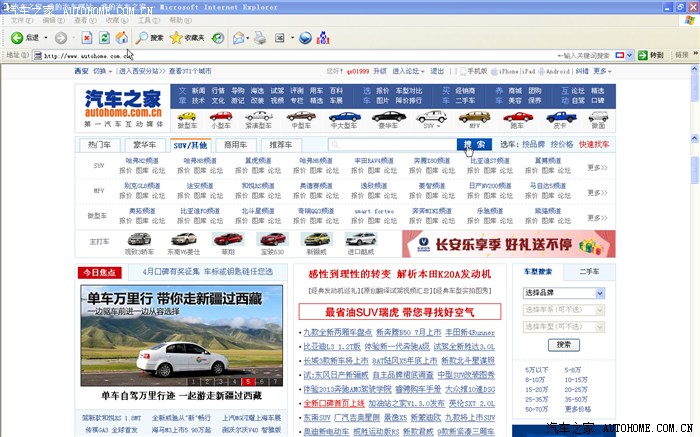Select slide number 5 on the banner carousel
The width and height of the screenshot is (700, 437).
[x=247, y=382]
